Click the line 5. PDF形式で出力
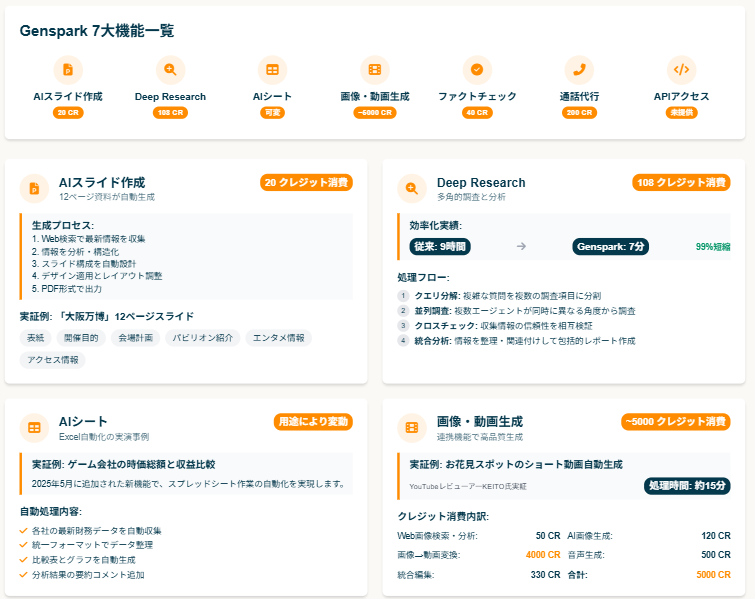This screenshot has width=755, height=599. tap(67, 289)
